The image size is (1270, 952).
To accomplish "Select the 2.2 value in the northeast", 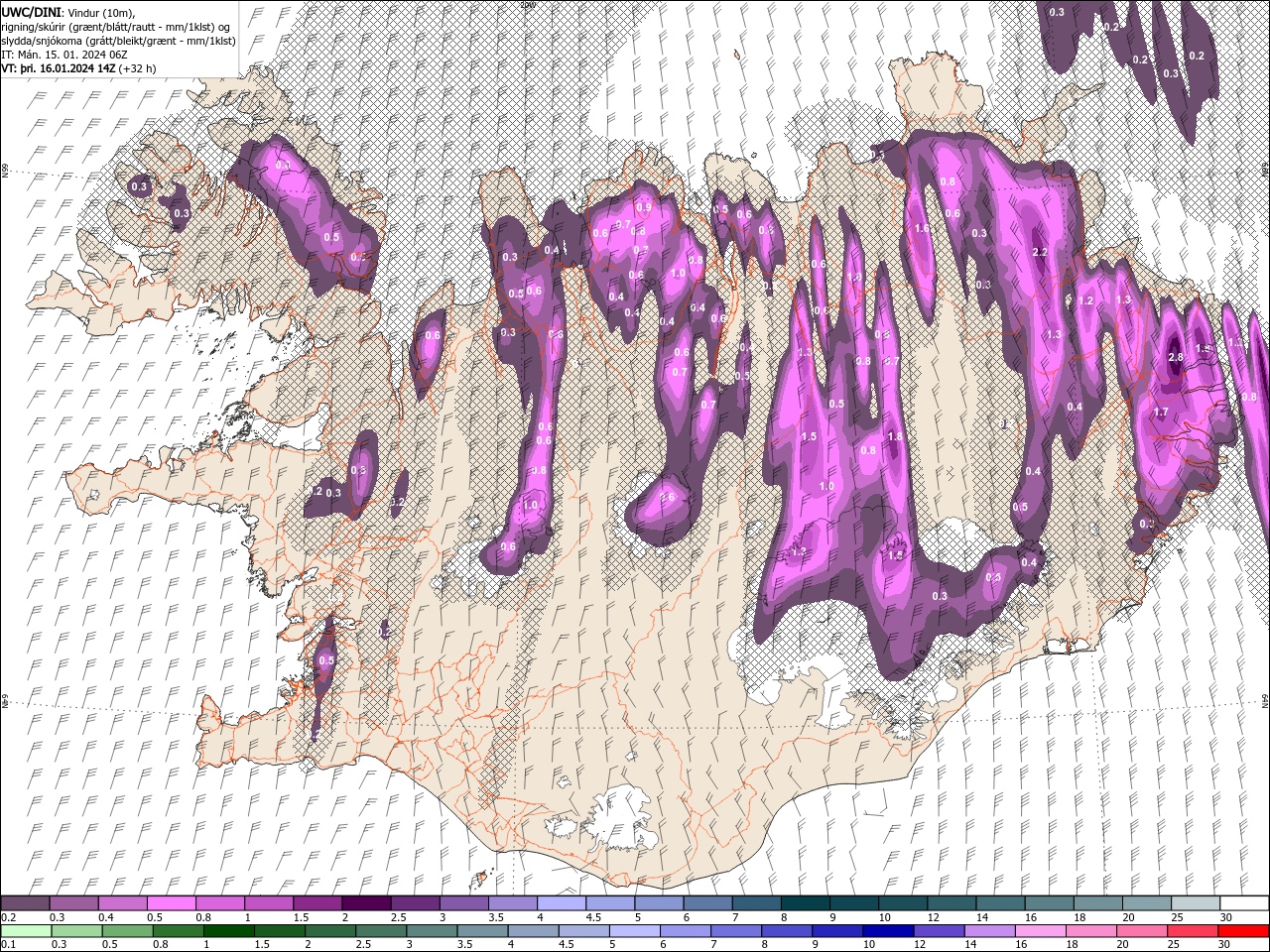I will pos(1040,253).
